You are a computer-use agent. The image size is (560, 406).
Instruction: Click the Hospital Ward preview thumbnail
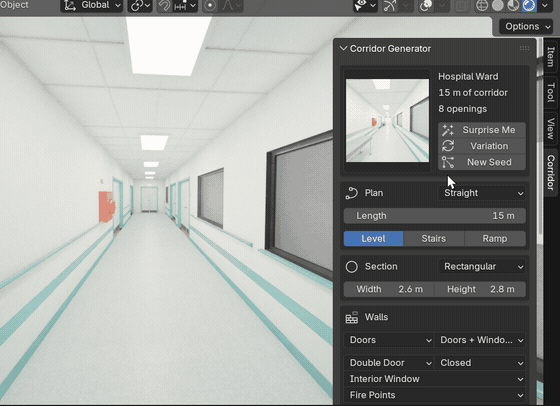pos(387,121)
